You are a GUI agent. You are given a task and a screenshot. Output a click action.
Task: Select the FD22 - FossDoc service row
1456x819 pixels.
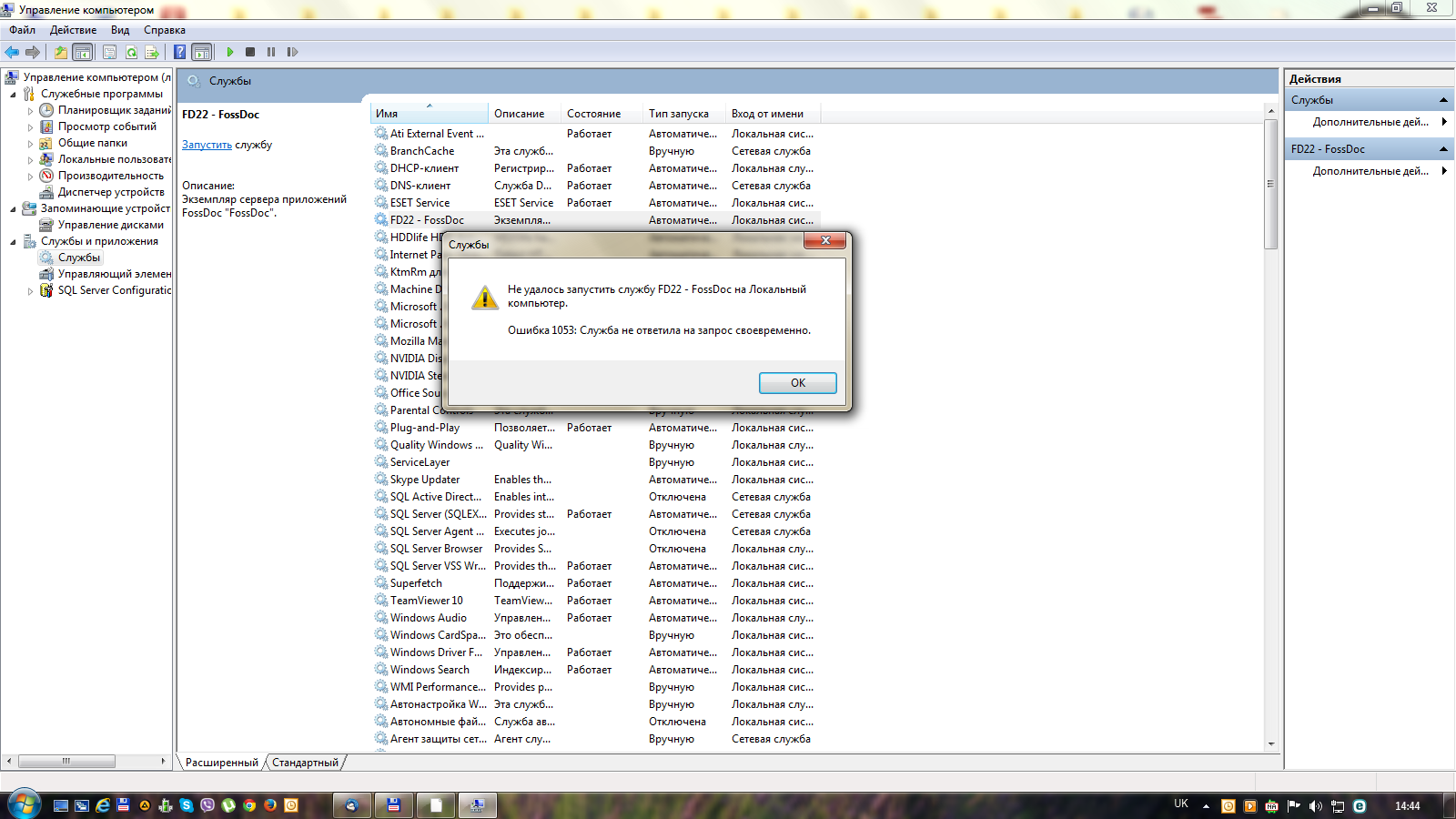click(596, 220)
